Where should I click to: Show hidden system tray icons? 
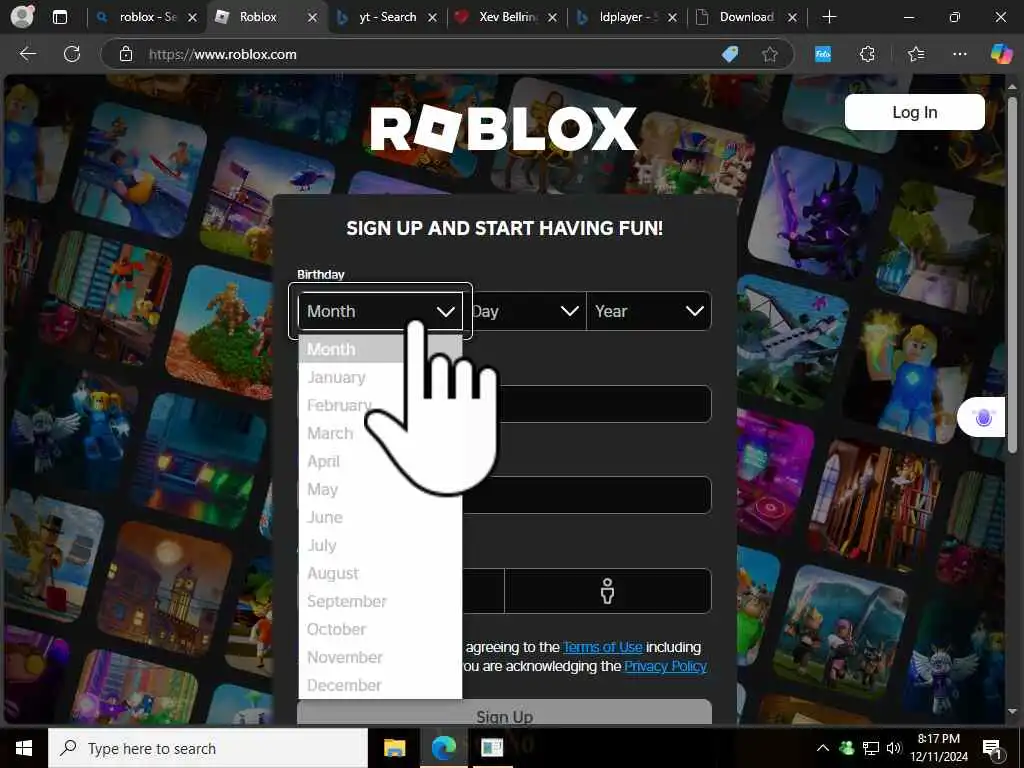(x=822, y=748)
